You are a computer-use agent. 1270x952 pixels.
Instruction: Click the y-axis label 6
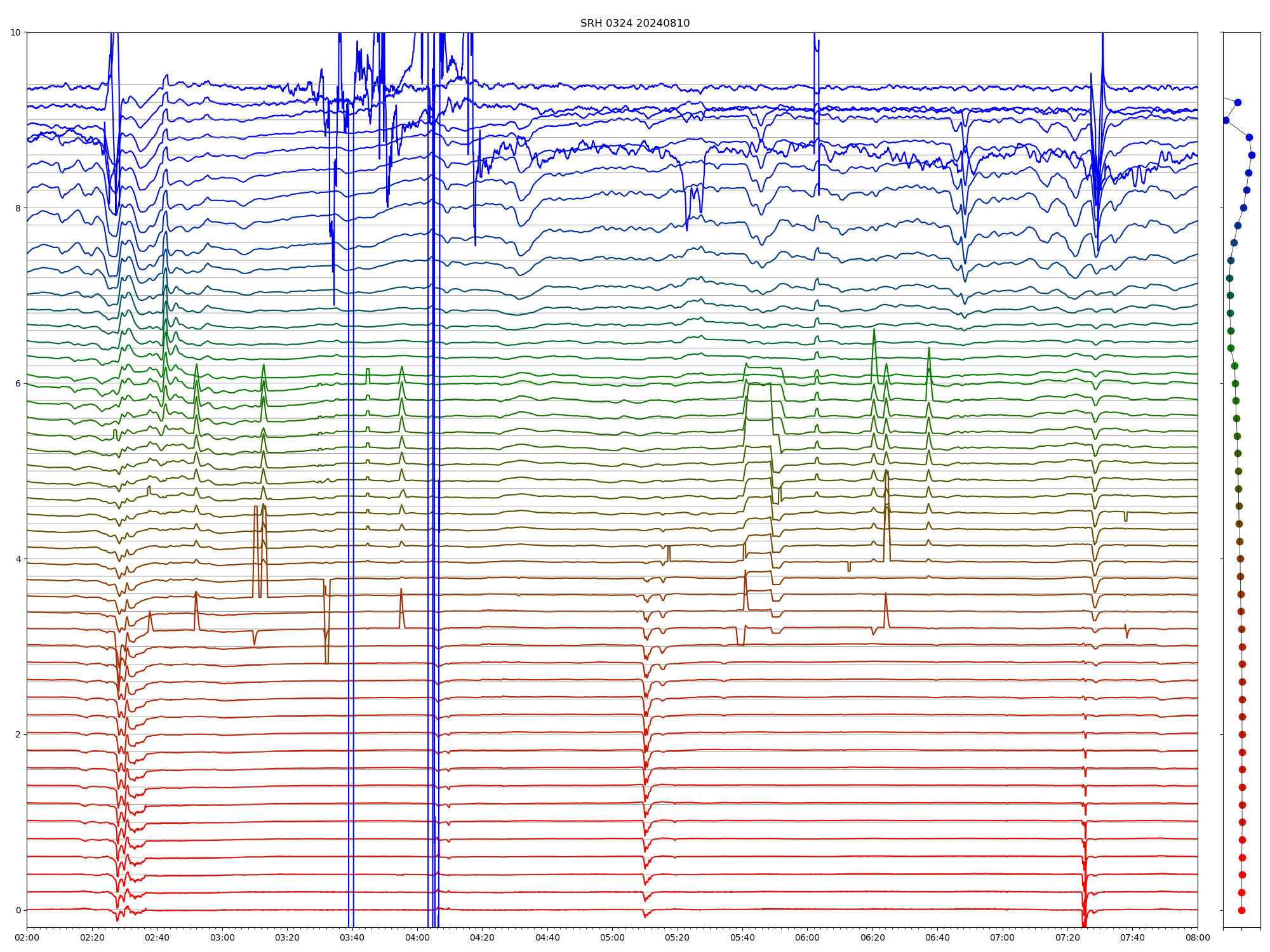tap(18, 383)
